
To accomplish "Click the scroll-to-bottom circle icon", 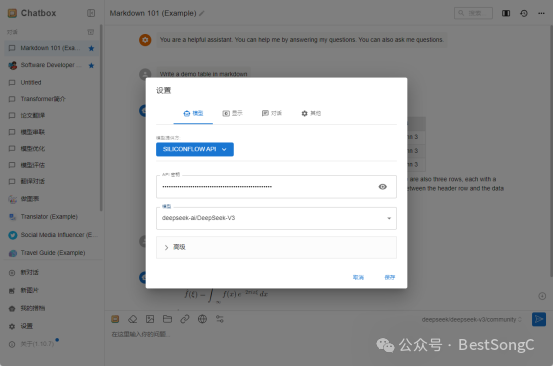I will click(x=542, y=296).
